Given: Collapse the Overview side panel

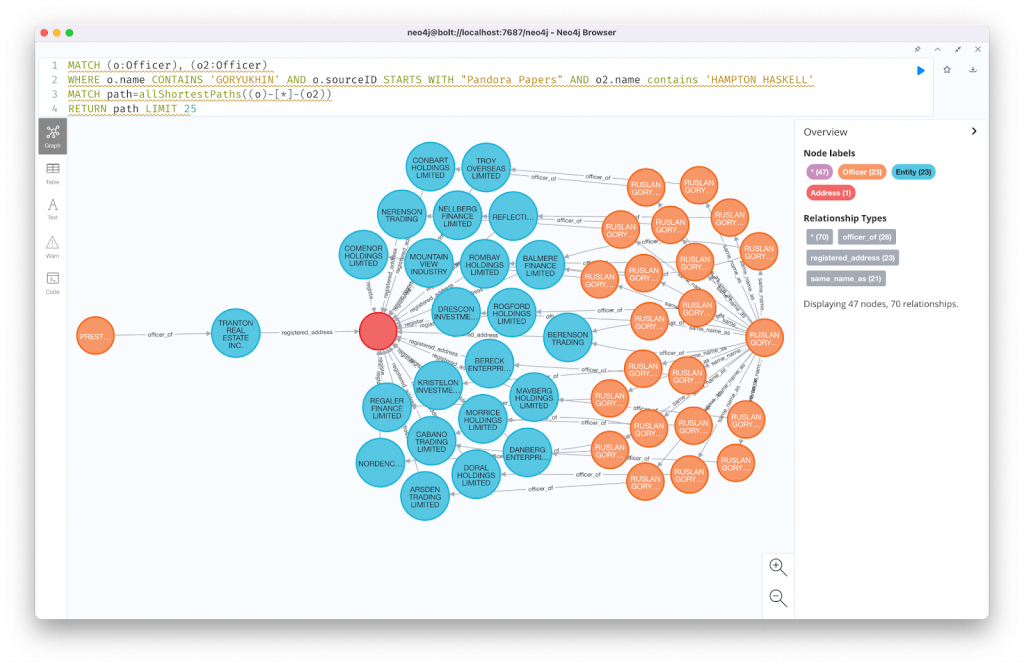Looking at the screenshot, I should pyautogui.click(x=975, y=130).
